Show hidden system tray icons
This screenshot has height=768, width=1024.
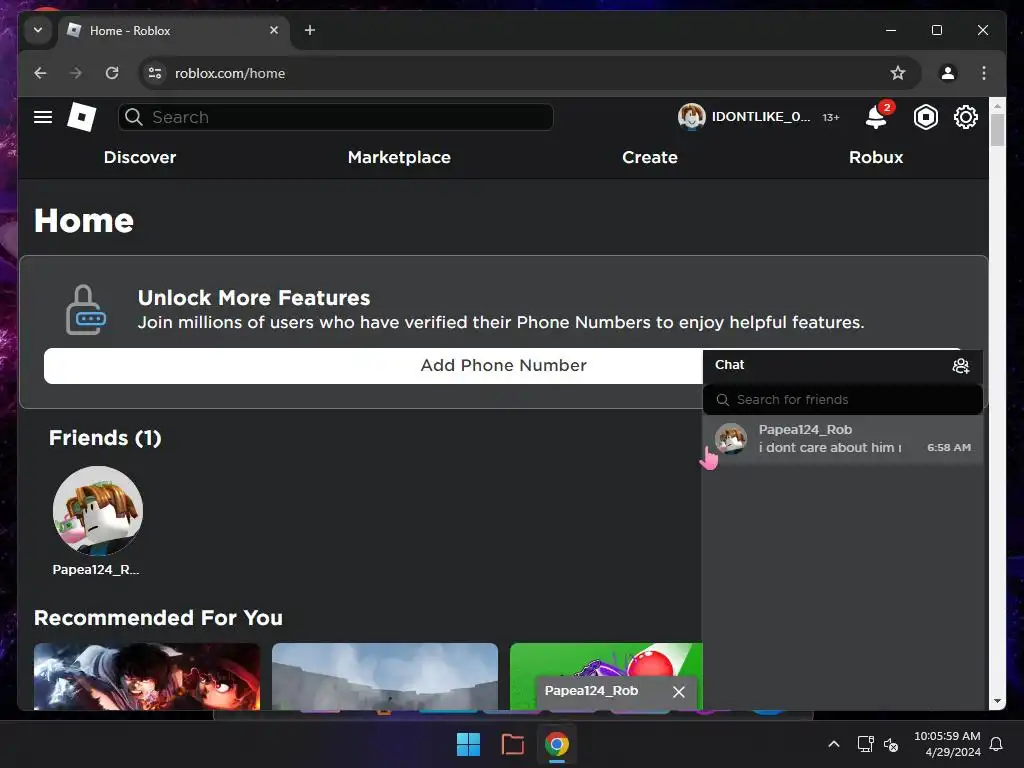coord(834,744)
